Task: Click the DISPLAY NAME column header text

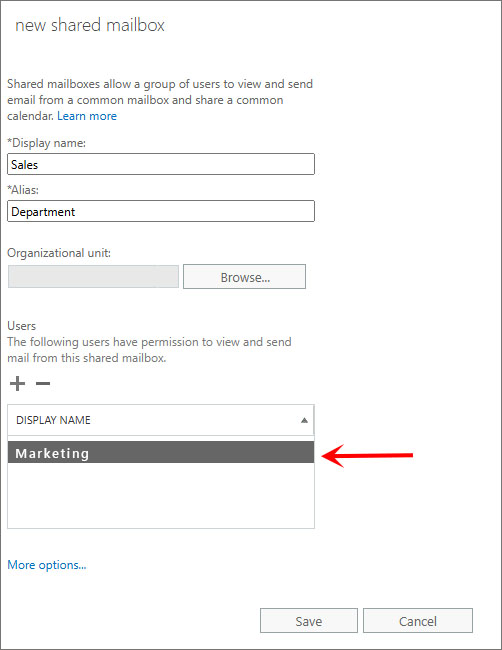Action: point(53,420)
